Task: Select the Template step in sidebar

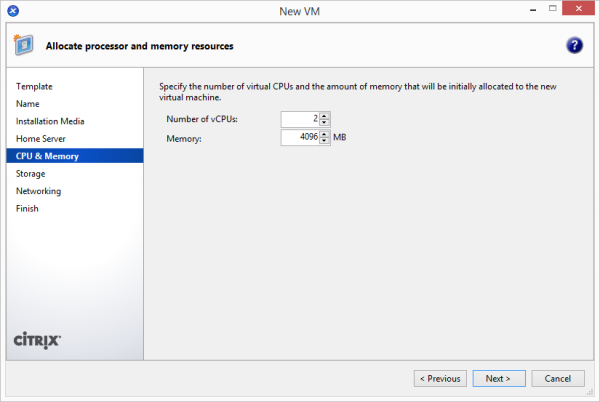Action: (x=34, y=87)
